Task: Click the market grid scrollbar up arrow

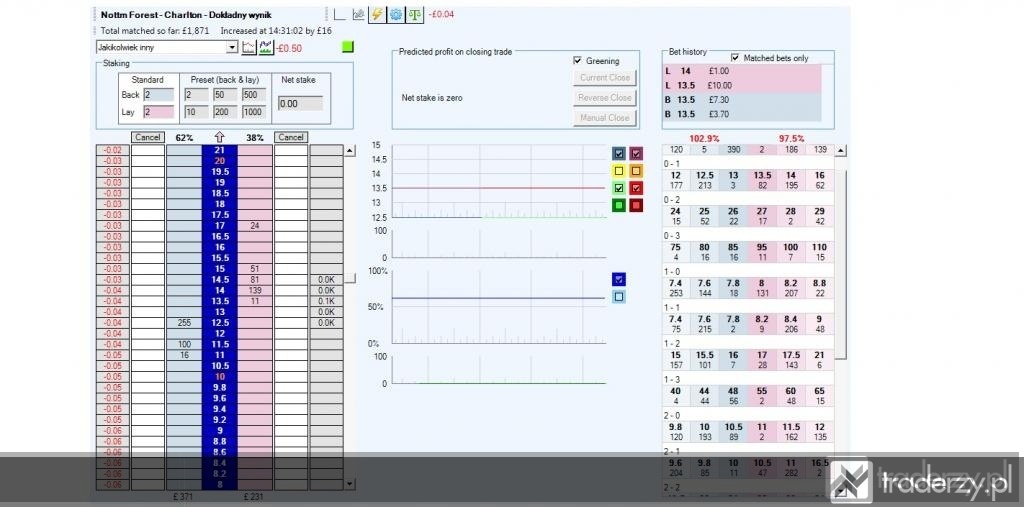Action: coord(841,151)
